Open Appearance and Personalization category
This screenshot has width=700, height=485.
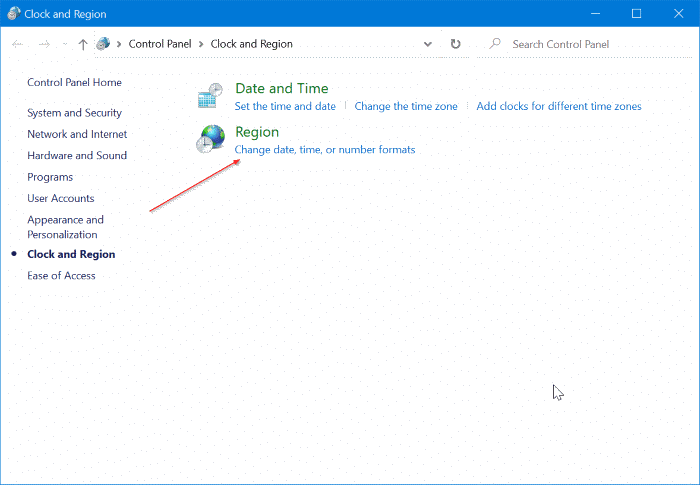point(66,227)
